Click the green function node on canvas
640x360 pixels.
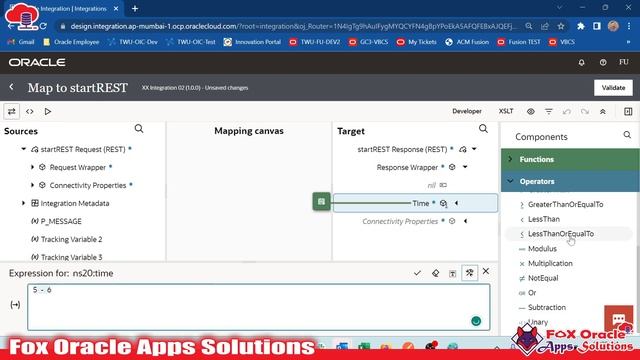point(322,202)
